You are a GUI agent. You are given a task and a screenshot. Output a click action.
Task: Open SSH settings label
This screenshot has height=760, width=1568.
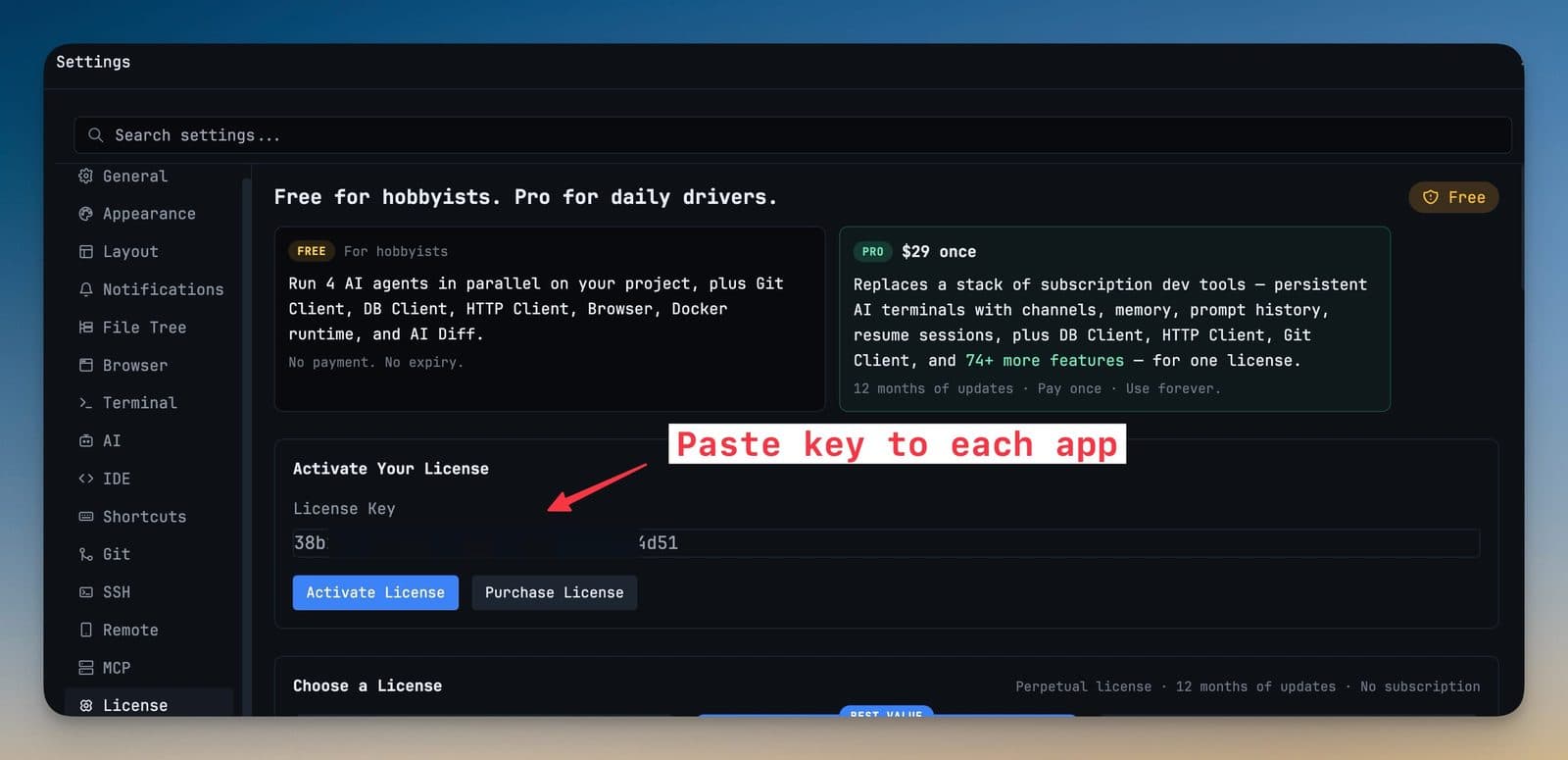(x=117, y=592)
